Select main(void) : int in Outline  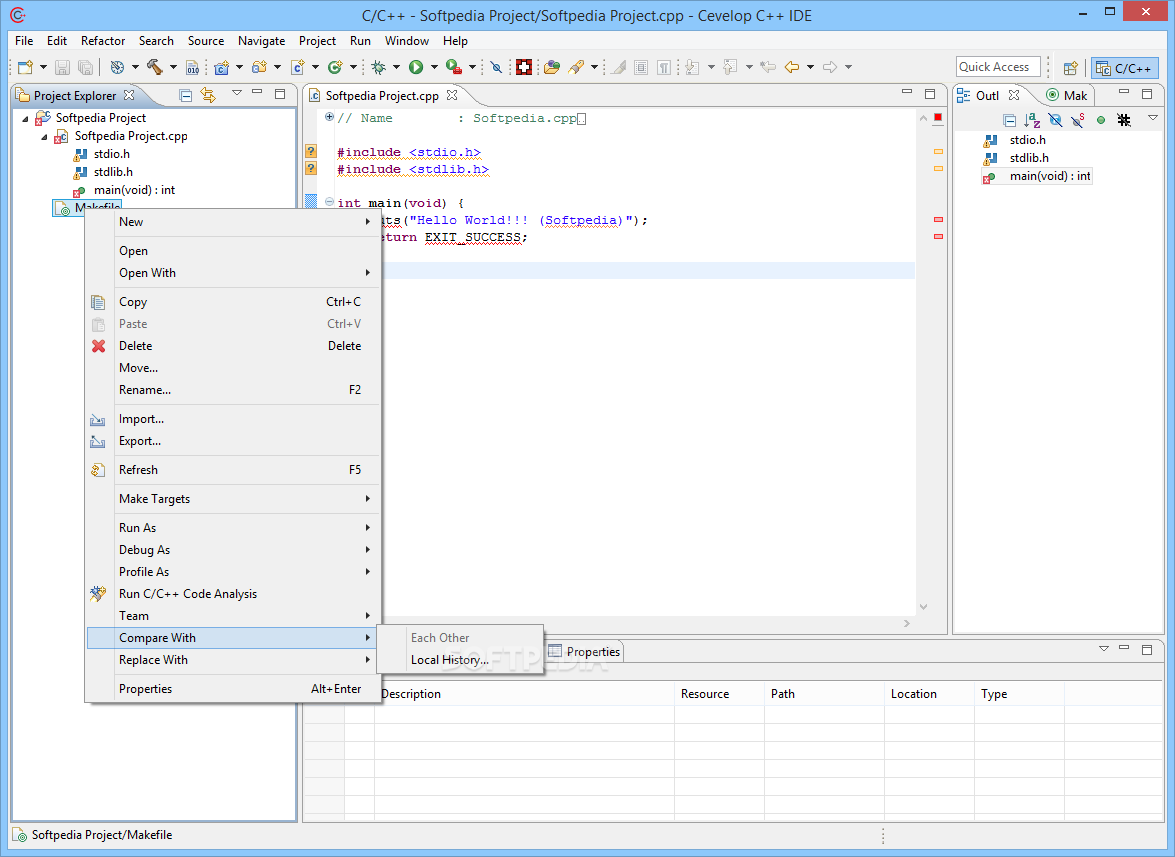click(x=1049, y=176)
